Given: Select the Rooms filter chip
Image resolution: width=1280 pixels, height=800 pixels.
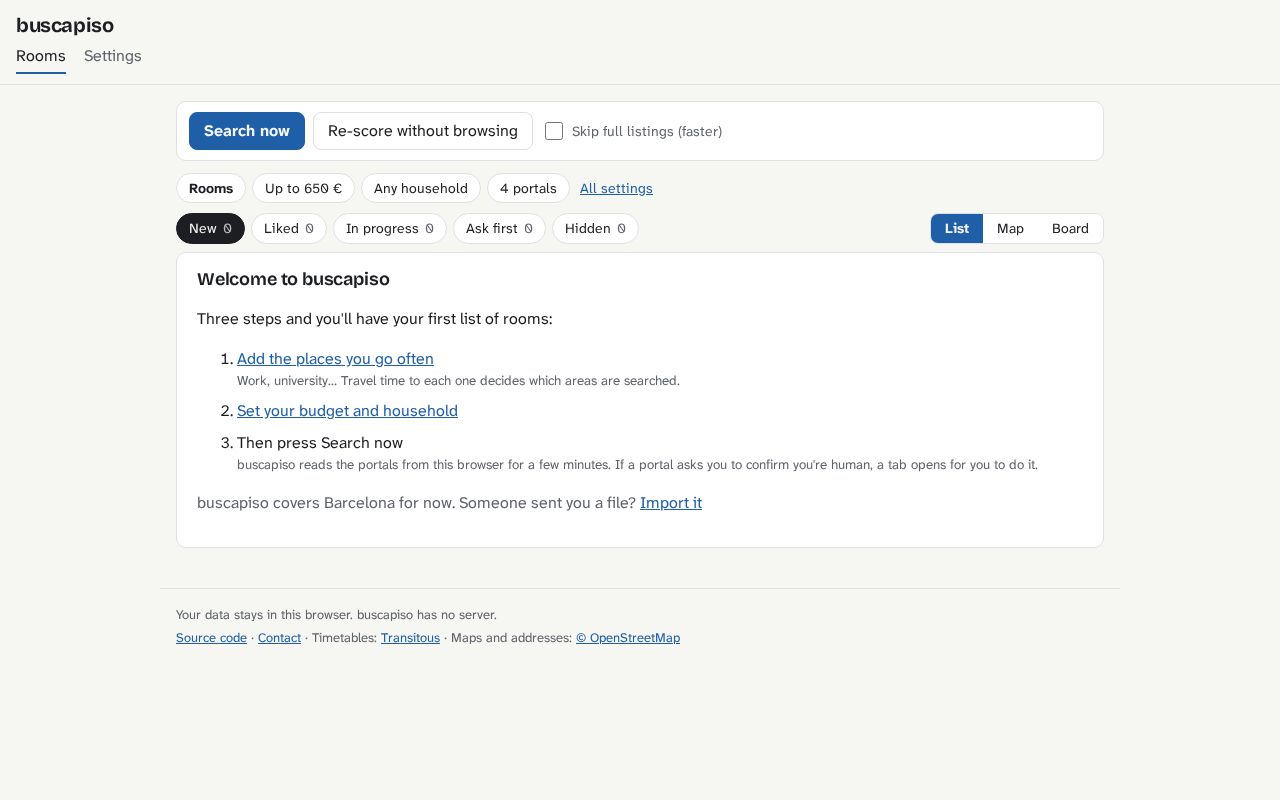Looking at the screenshot, I should click(211, 188).
